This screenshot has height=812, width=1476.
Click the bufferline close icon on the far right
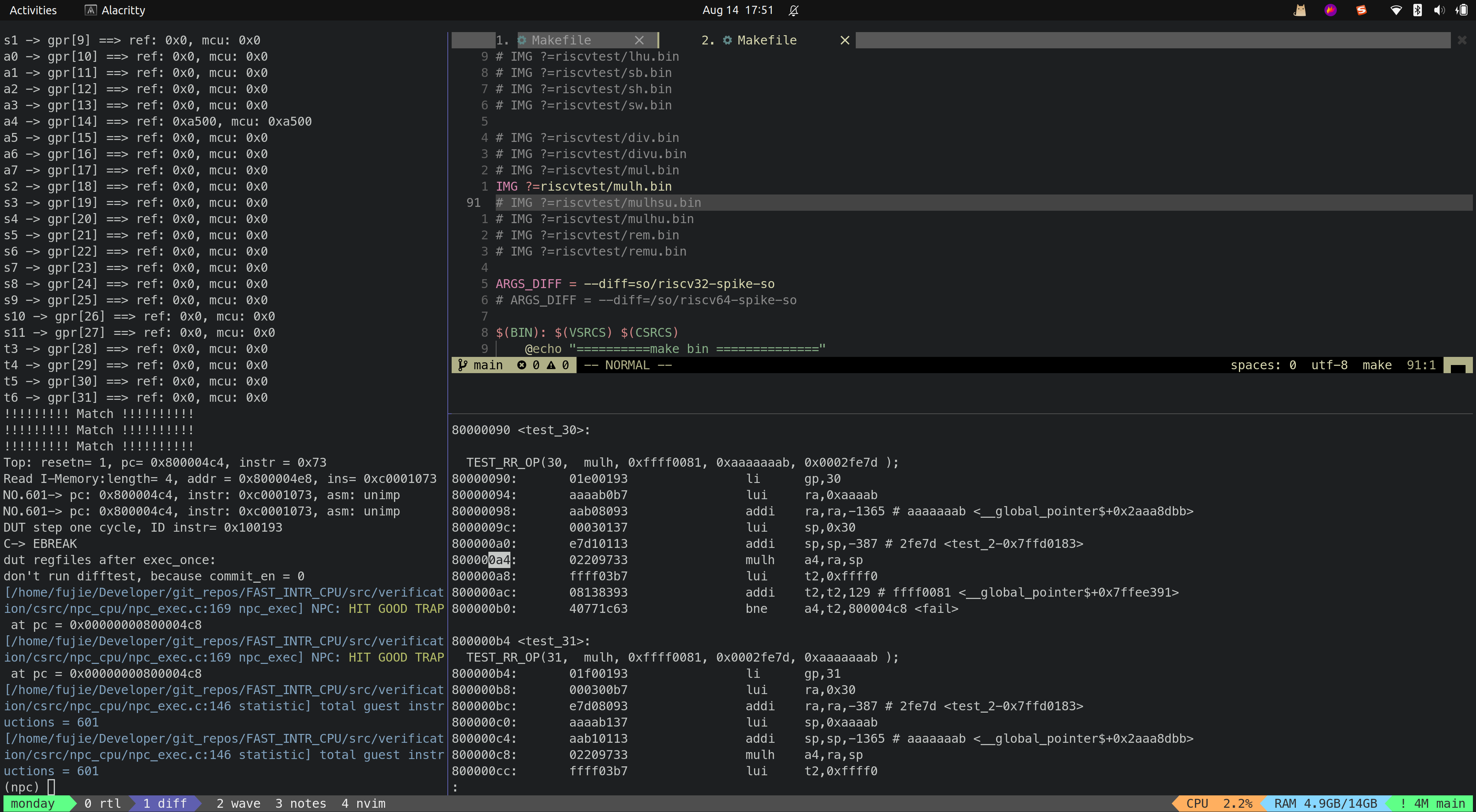point(1462,40)
